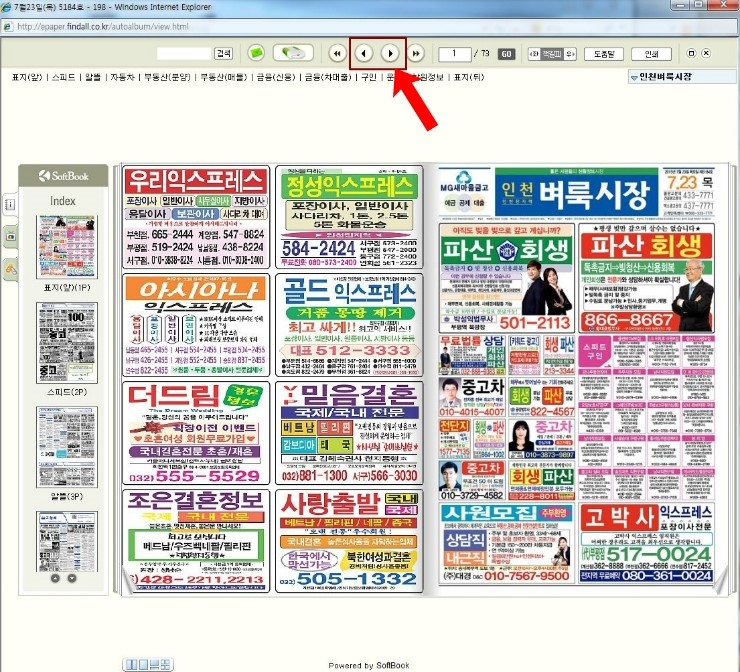Click the 우리익스프레스 advertisement

click(x=196, y=217)
